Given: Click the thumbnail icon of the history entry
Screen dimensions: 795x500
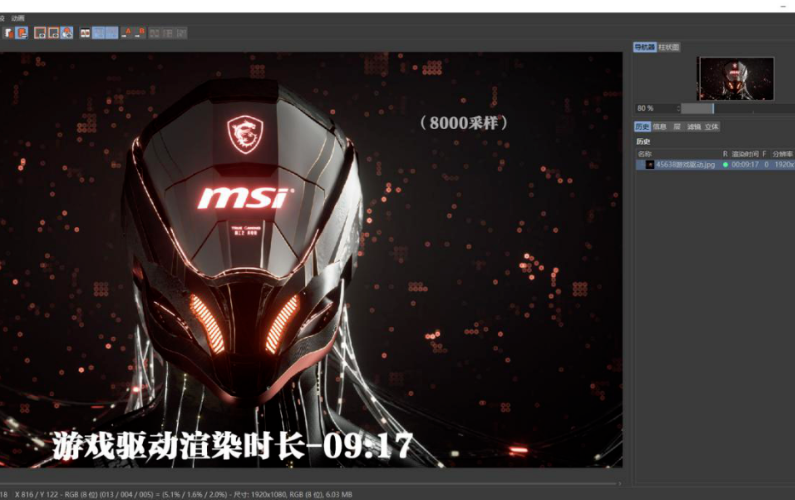Looking at the screenshot, I should (649, 165).
